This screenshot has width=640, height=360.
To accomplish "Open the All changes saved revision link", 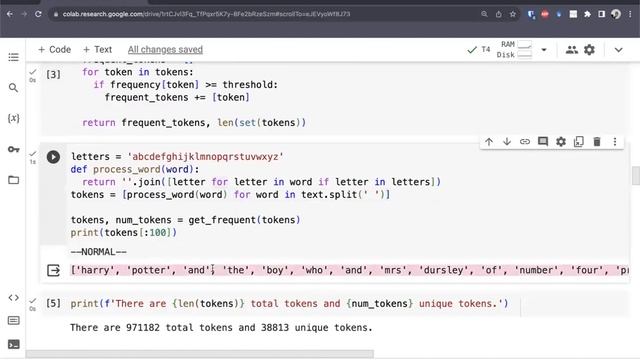I will pyautogui.click(x=165, y=49).
